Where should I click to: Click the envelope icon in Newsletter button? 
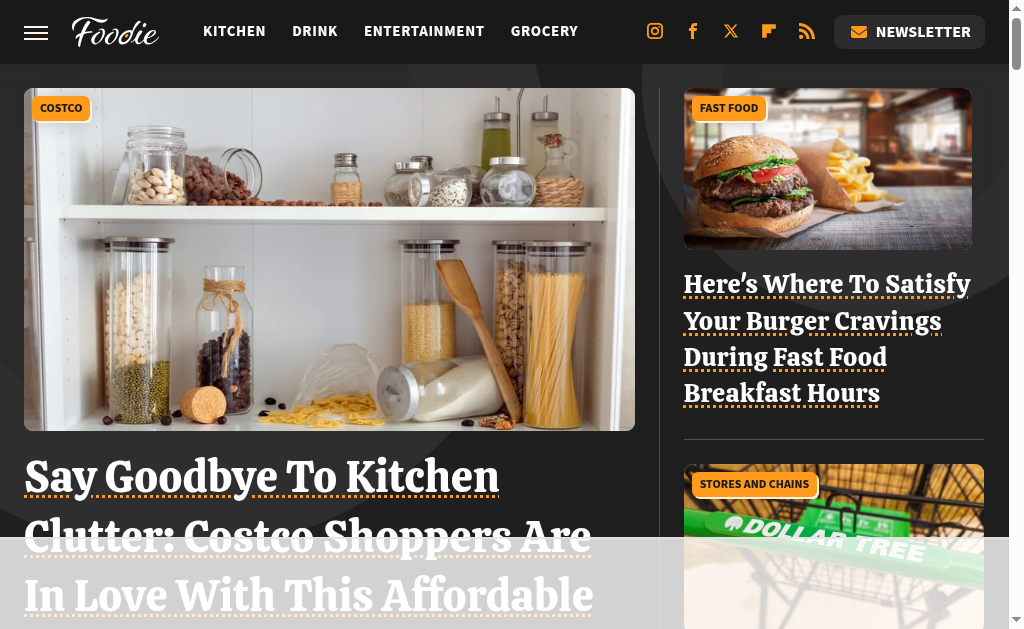[x=859, y=32]
